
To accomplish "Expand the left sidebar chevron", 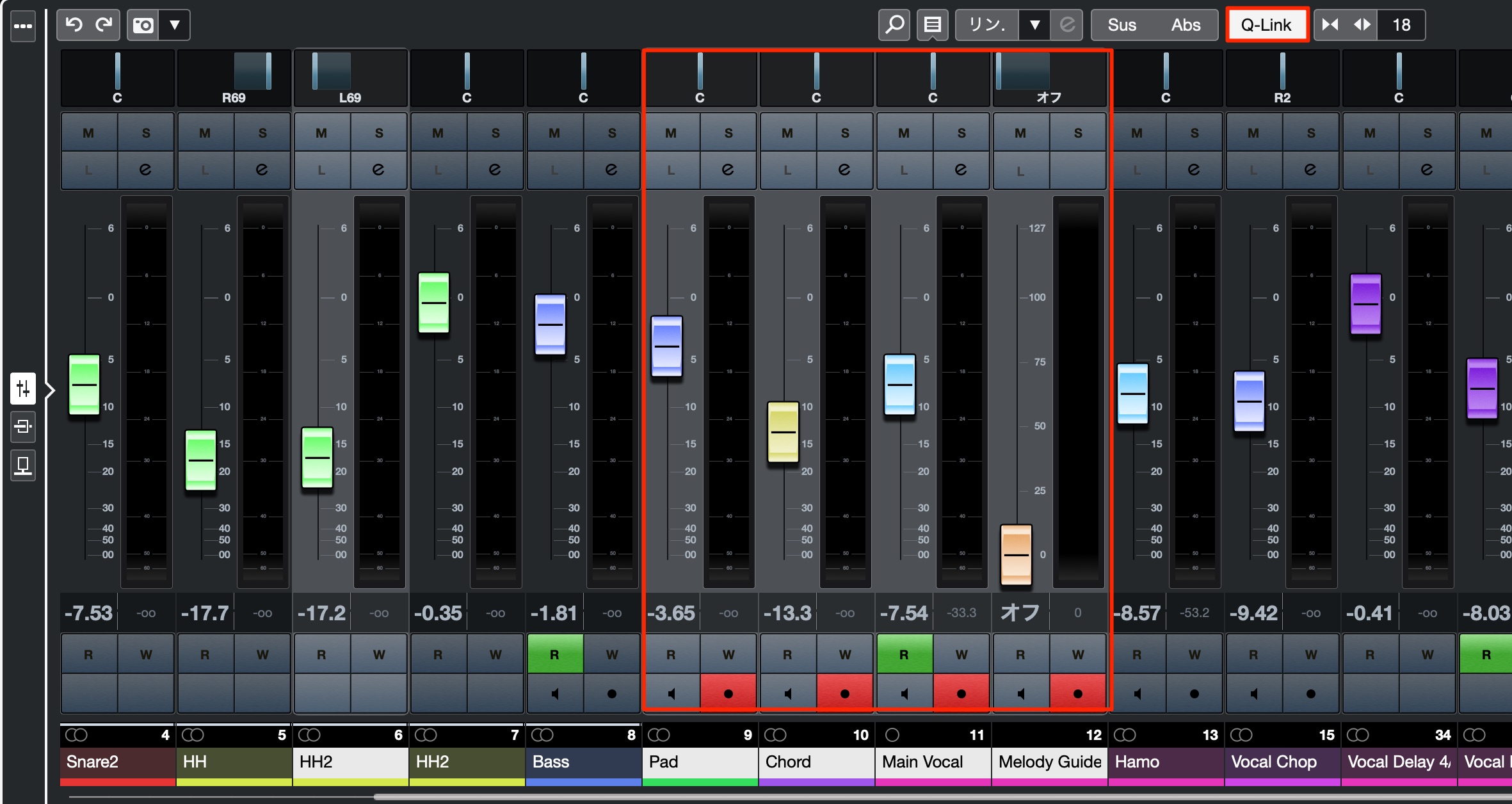I will [51, 389].
